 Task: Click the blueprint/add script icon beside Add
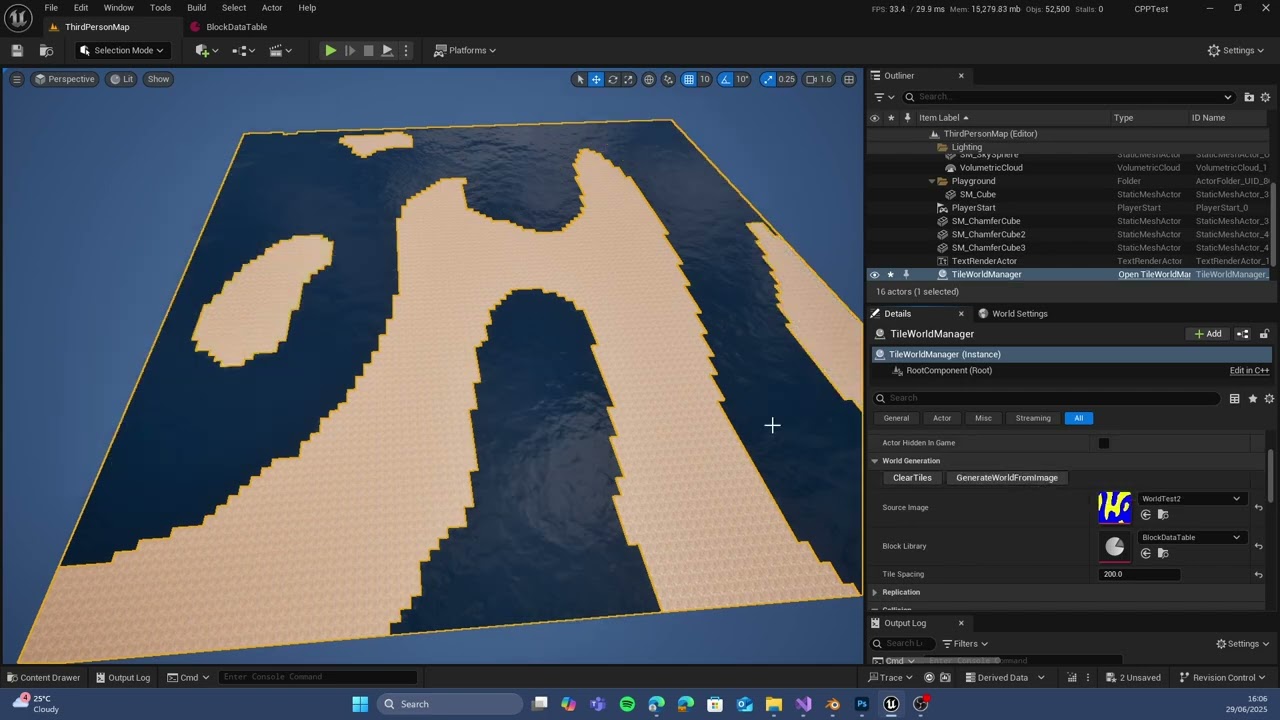(1243, 334)
